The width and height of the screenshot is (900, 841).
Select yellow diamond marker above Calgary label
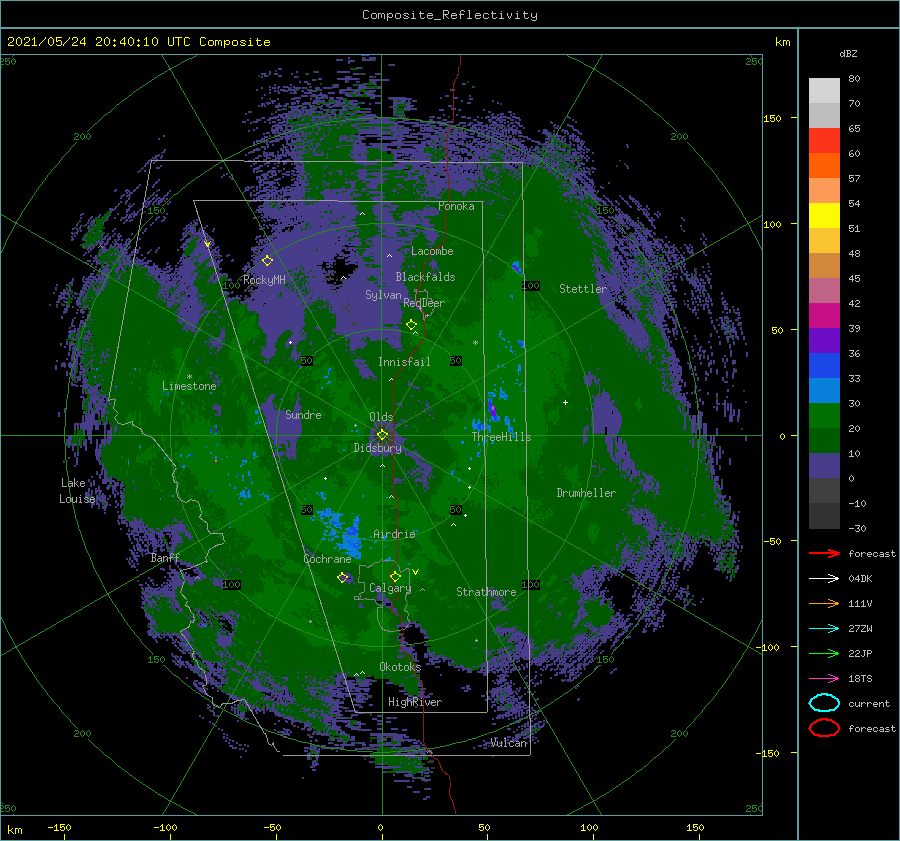[x=395, y=576]
